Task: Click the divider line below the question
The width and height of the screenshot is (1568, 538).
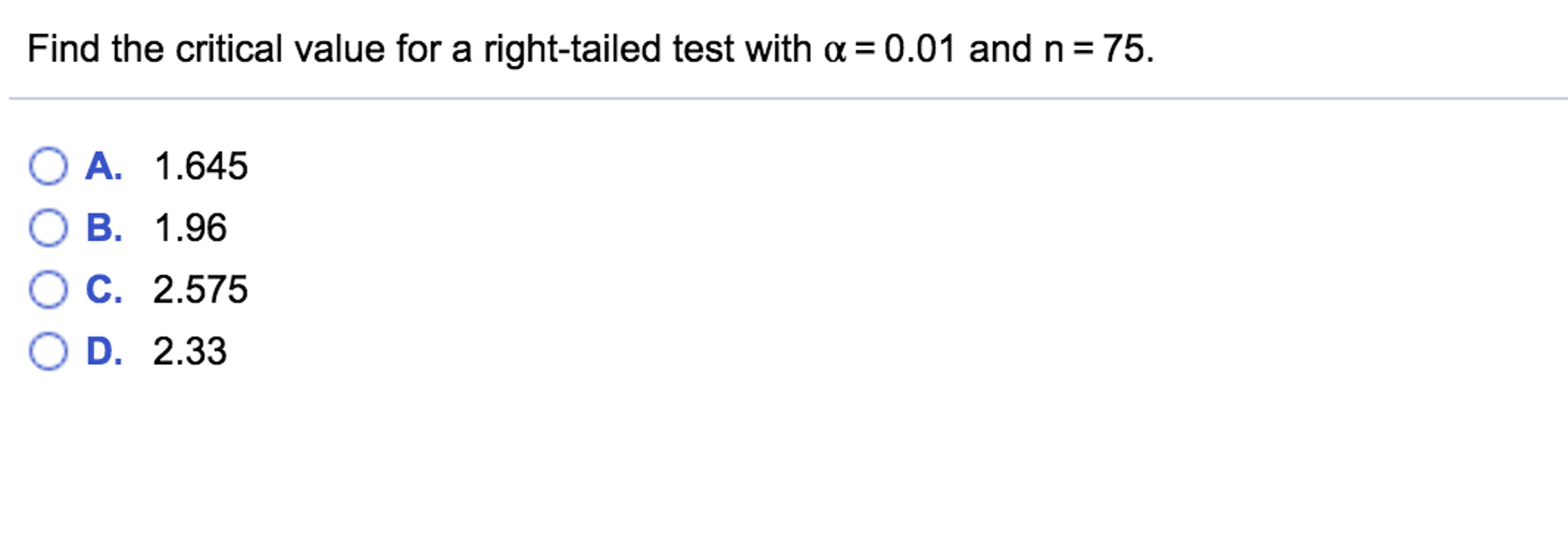Action: pos(784,97)
